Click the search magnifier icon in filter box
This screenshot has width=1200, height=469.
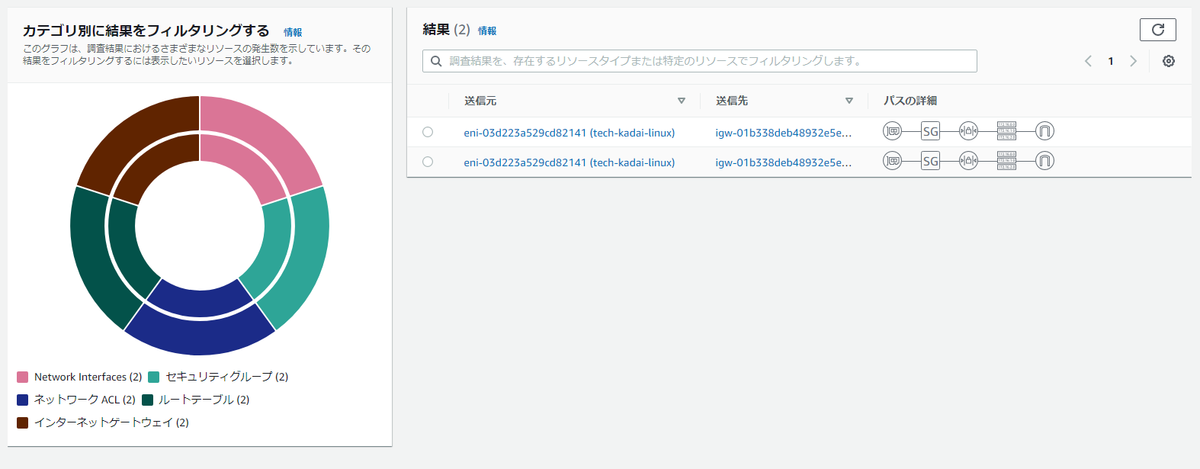(x=436, y=61)
